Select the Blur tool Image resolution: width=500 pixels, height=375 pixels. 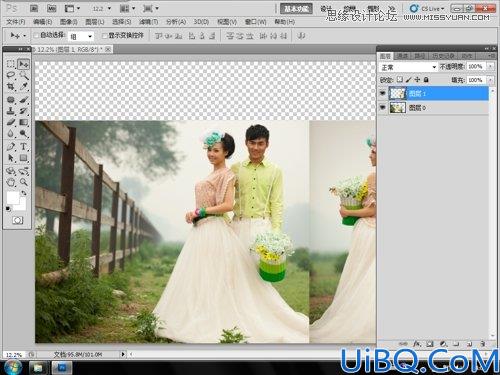pyautogui.click(x=11, y=134)
